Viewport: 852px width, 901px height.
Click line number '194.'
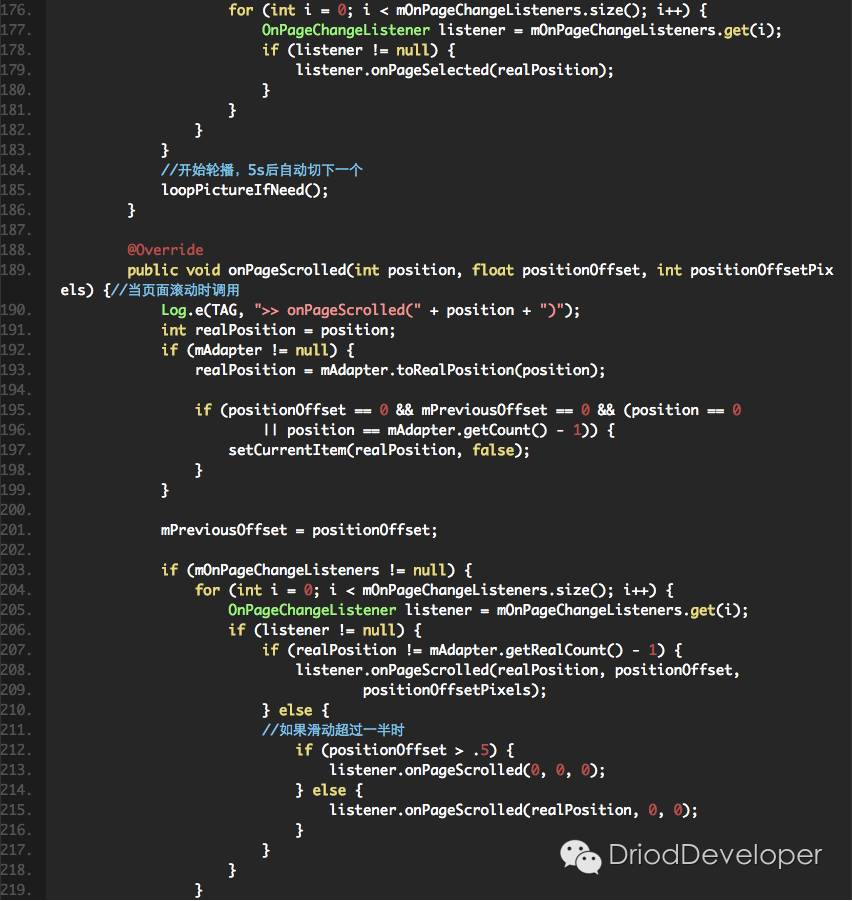coord(16,390)
